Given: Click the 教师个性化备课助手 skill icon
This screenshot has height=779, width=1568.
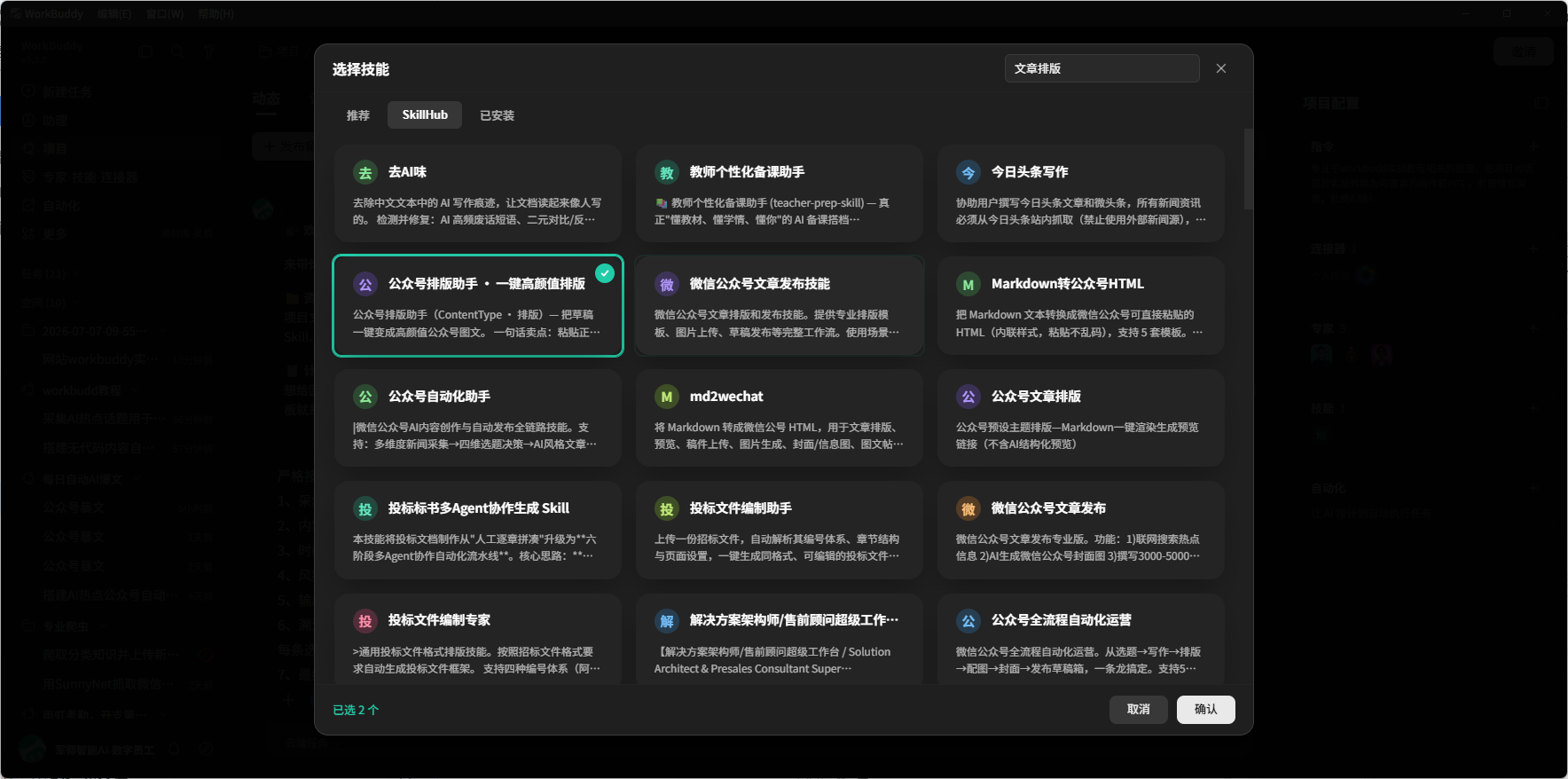Looking at the screenshot, I should 666,173.
